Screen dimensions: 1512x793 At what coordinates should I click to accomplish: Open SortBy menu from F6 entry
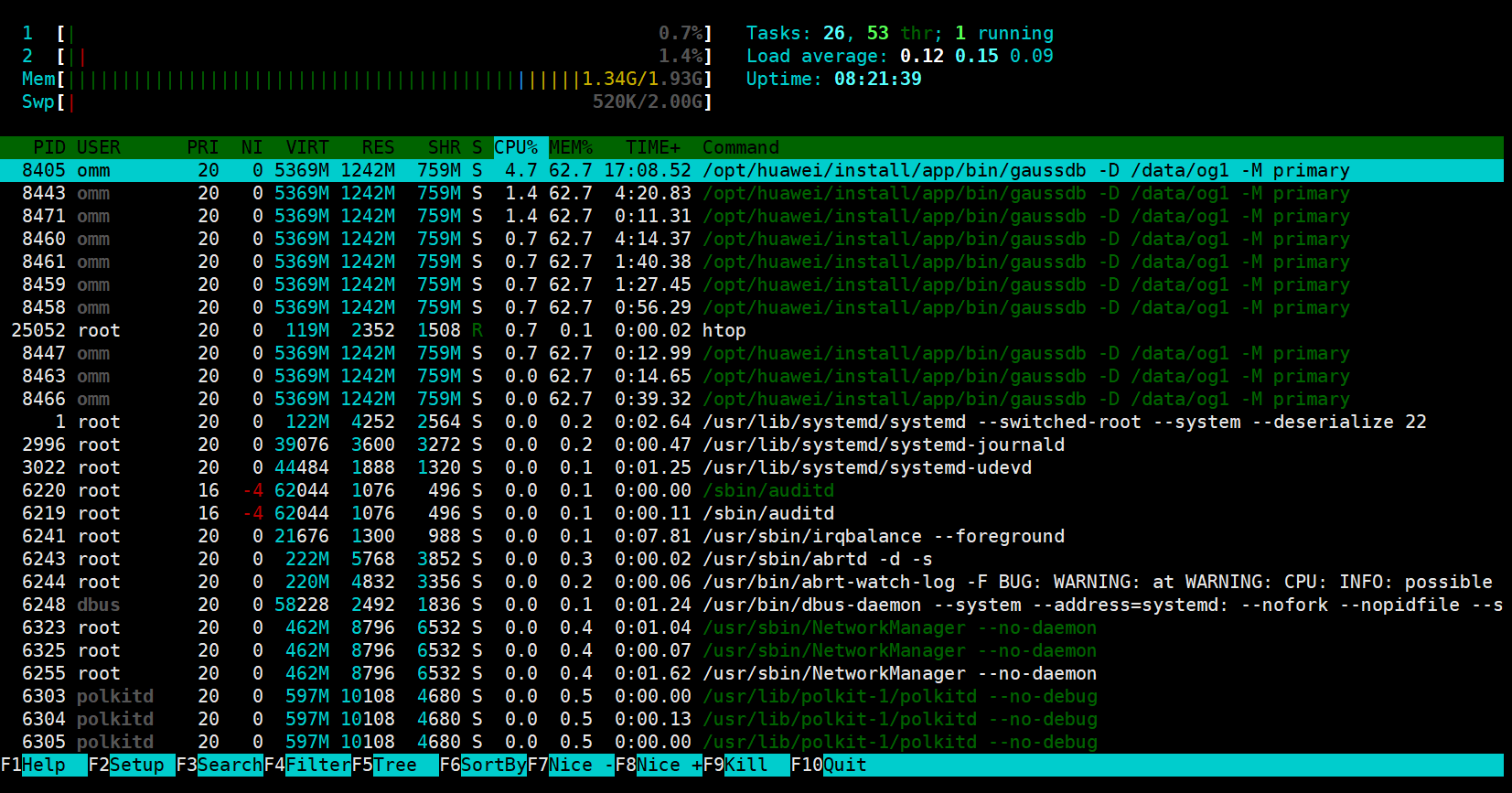pos(483,765)
